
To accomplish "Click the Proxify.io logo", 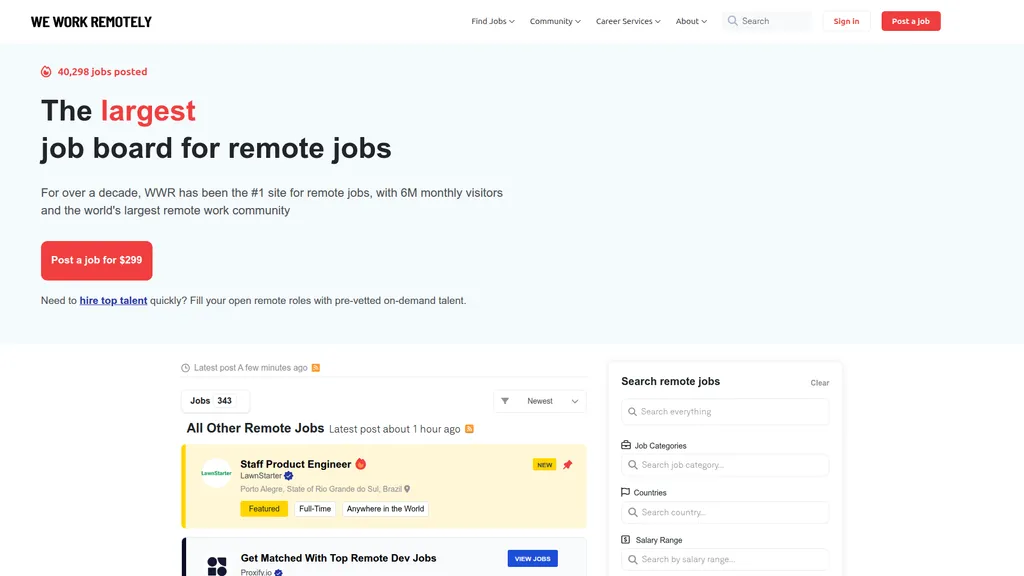I will (217, 566).
